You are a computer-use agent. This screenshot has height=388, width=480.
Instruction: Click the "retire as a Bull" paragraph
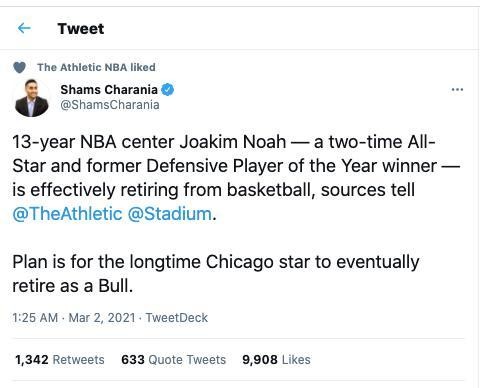pos(216,274)
